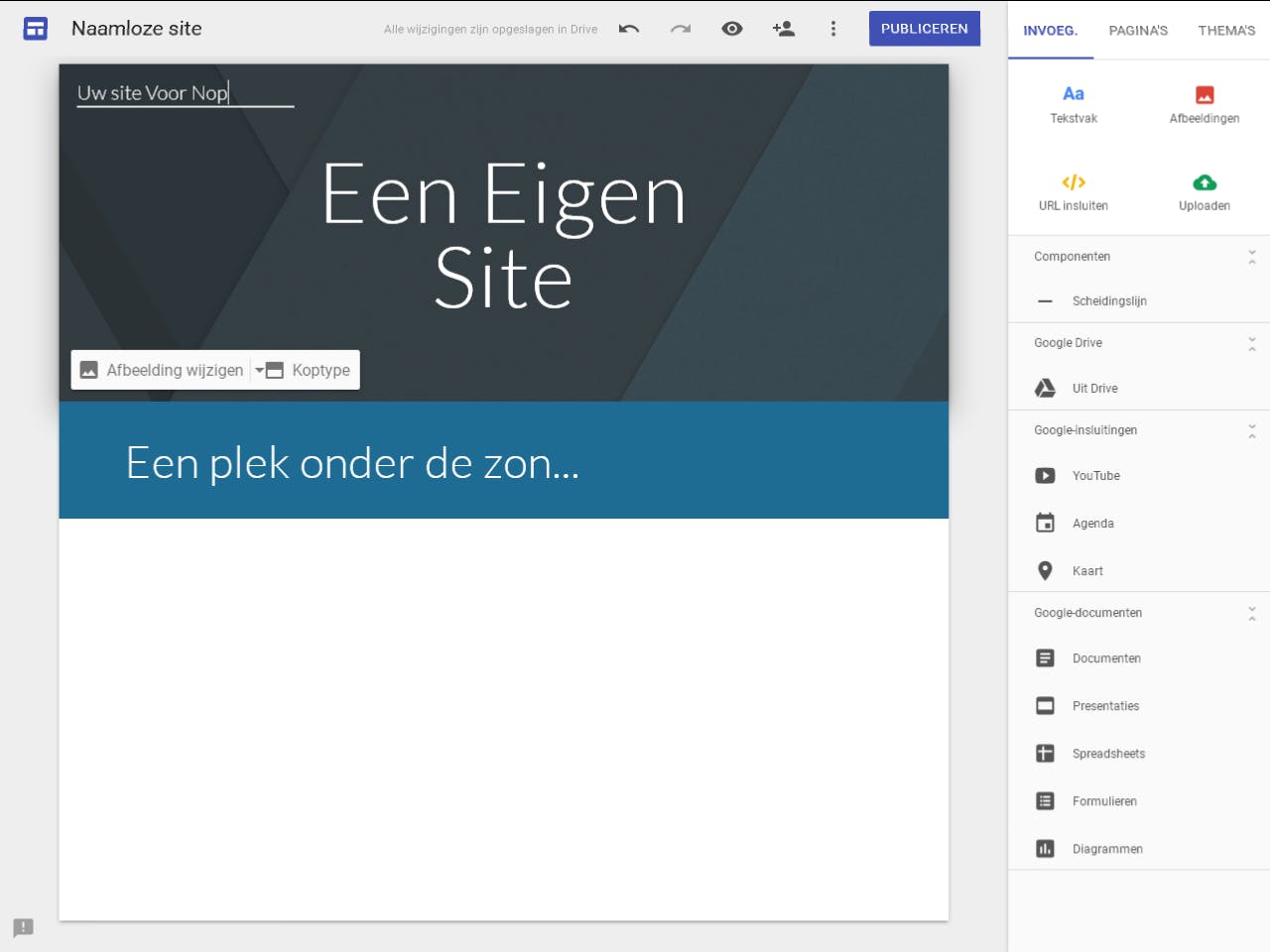Screen dimensions: 1270x952
Task: Open the THEMA'S tab
Action: tap(1226, 30)
